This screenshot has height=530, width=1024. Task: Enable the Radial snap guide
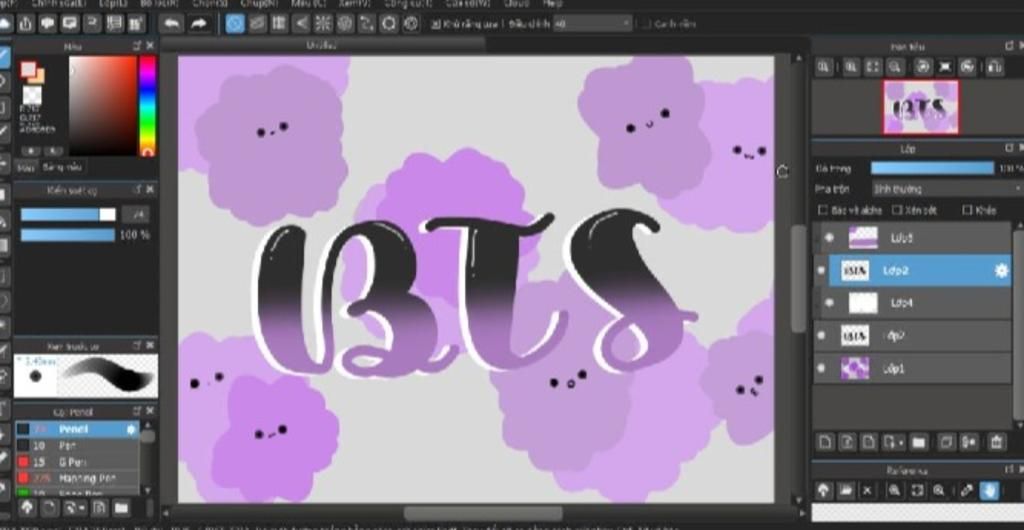click(323, 24)
